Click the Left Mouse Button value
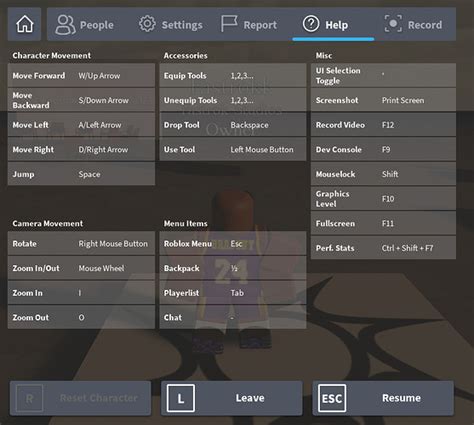 point(262,150)
